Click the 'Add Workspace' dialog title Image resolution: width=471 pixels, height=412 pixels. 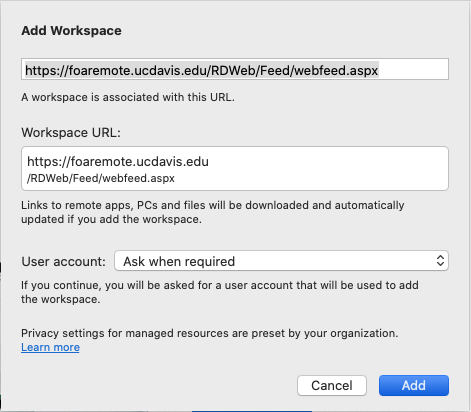tap(71, 31)
